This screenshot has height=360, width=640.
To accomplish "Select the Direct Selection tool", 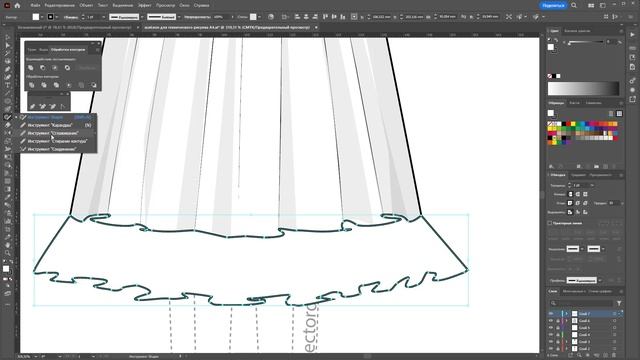I will [7, 45].
